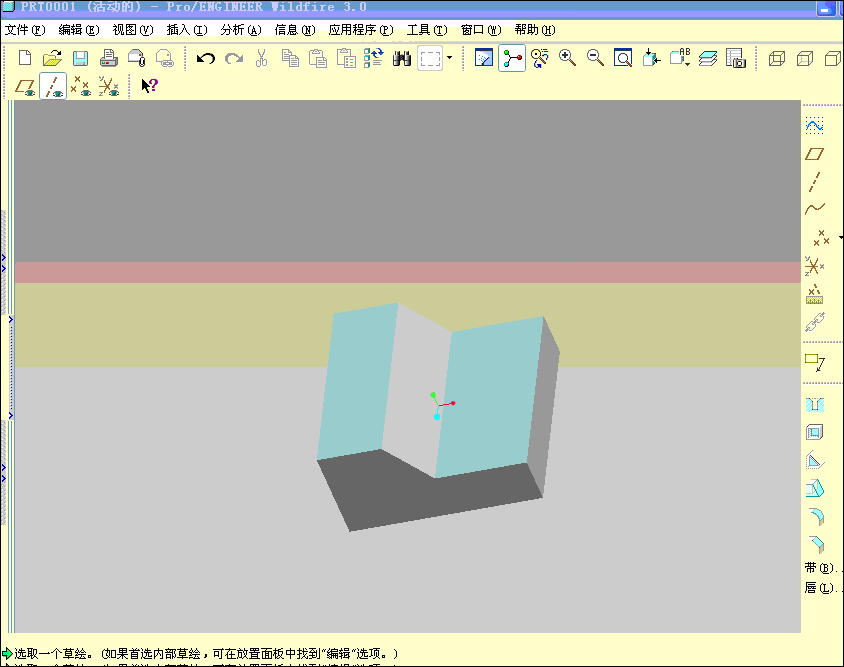This screenshot has width=844, height=667.
Task: Switch to no hidden display
Action: [833, 58]
